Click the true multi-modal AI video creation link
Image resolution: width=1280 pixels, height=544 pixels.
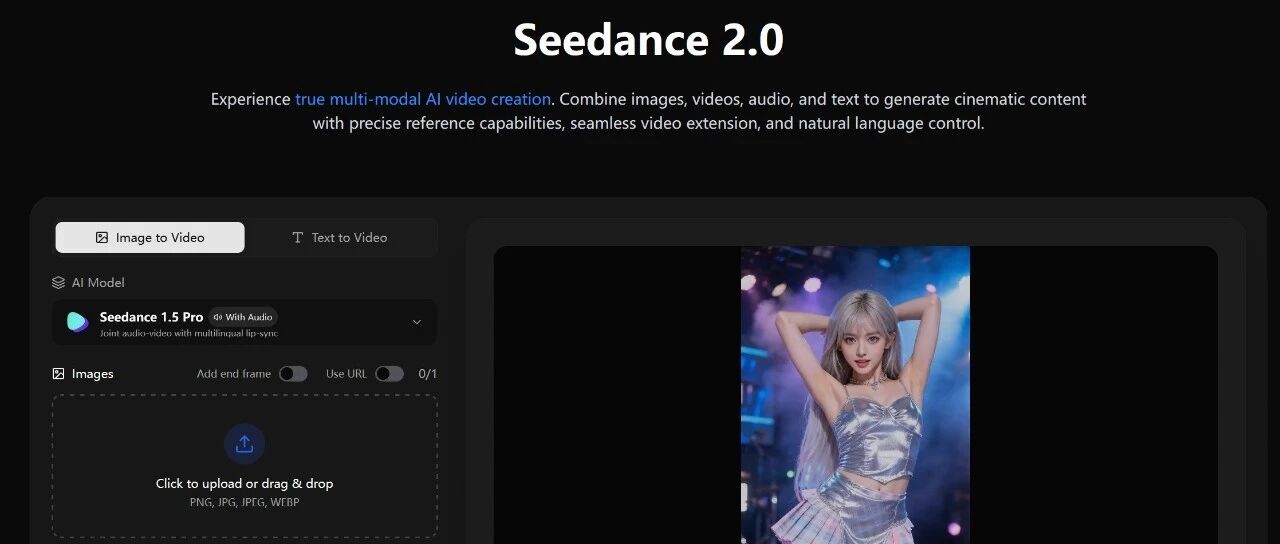[x=423, y=99]
